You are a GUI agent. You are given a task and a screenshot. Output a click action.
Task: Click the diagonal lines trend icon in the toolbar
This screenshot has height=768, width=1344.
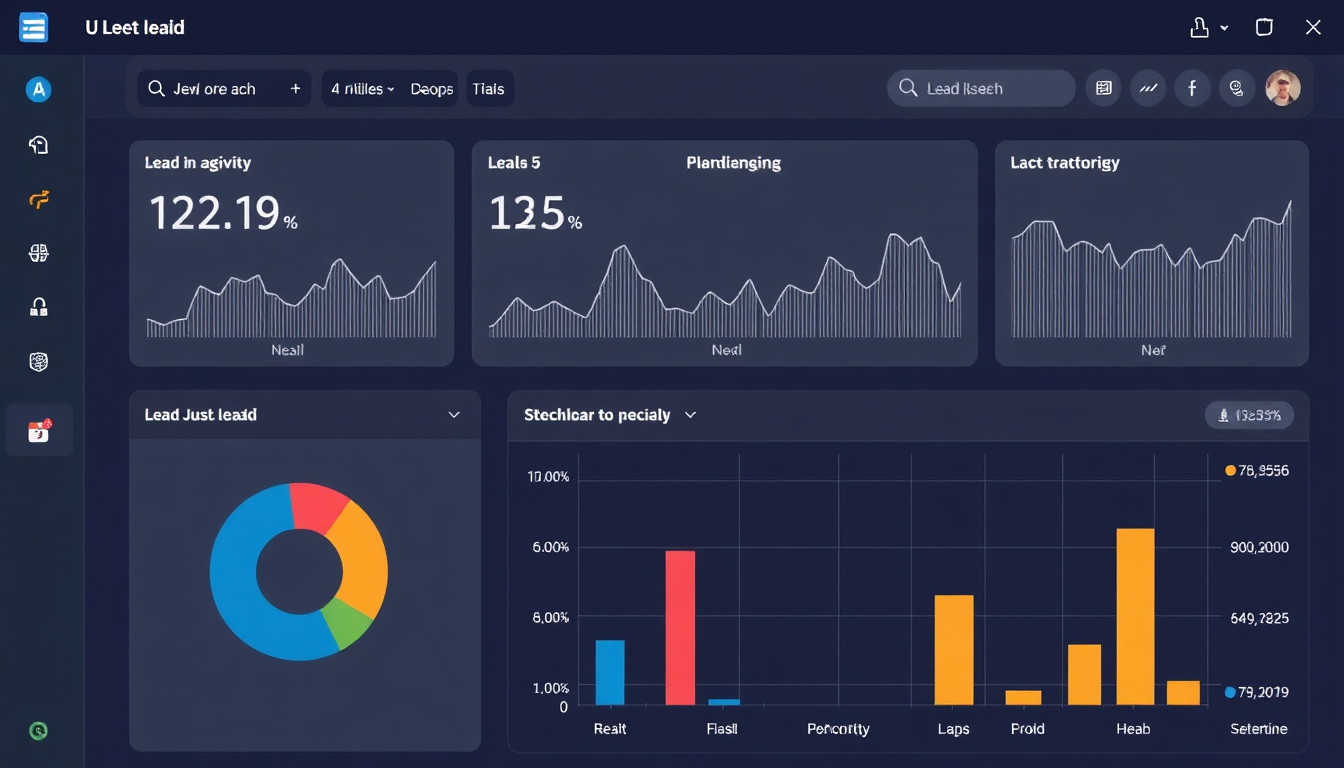1148,89
